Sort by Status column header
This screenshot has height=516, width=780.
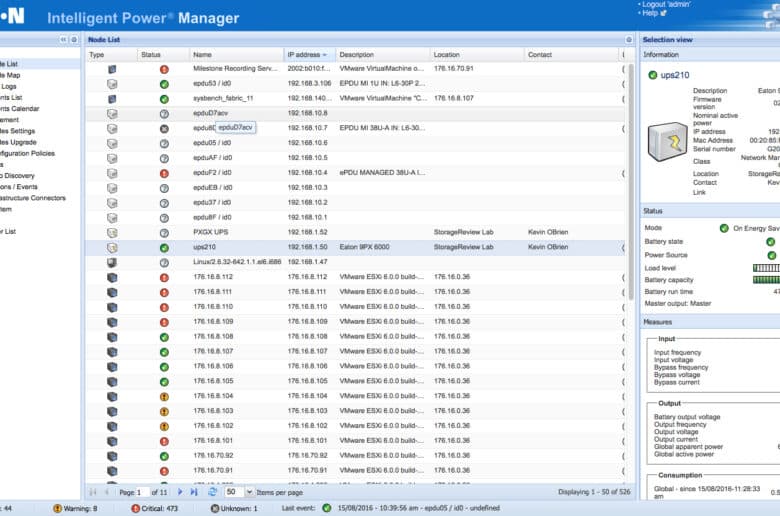(x=163, y=55)
